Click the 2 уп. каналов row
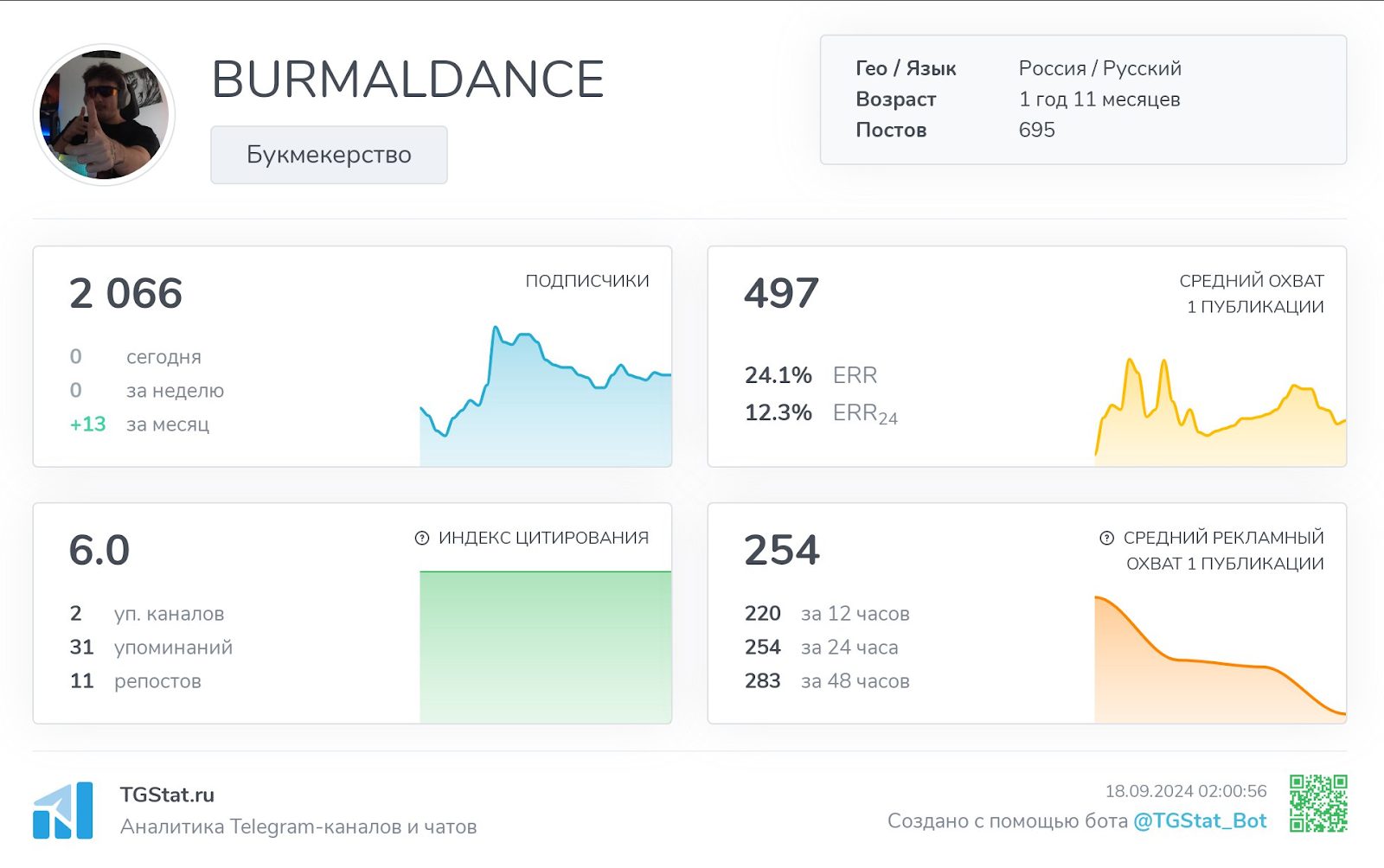 click(x=147, y=614)
